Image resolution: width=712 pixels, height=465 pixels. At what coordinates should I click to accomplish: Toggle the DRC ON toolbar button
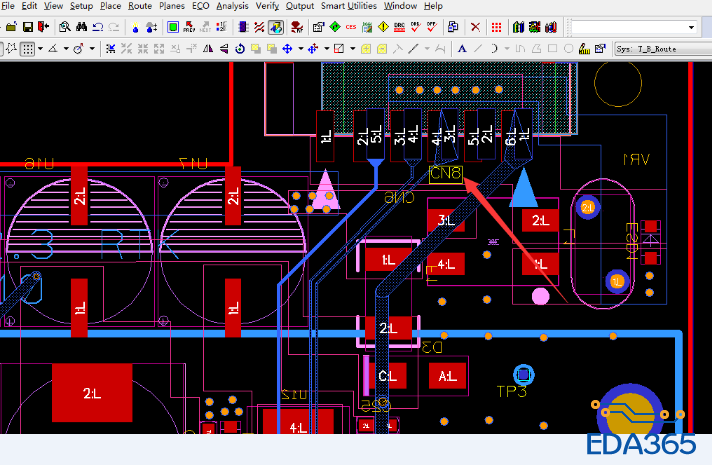point(416,27)
